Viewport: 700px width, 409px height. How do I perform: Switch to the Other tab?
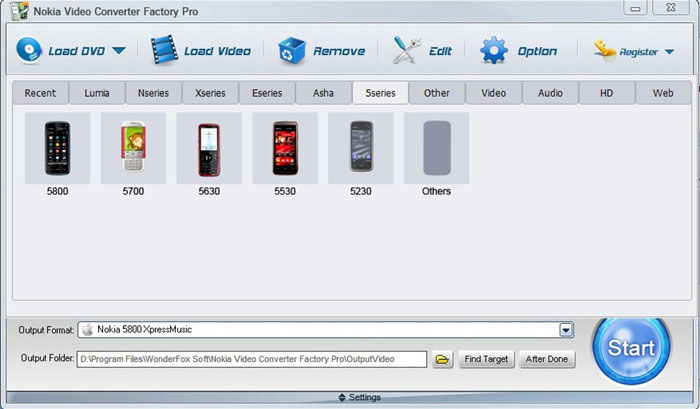pos(437,93)
